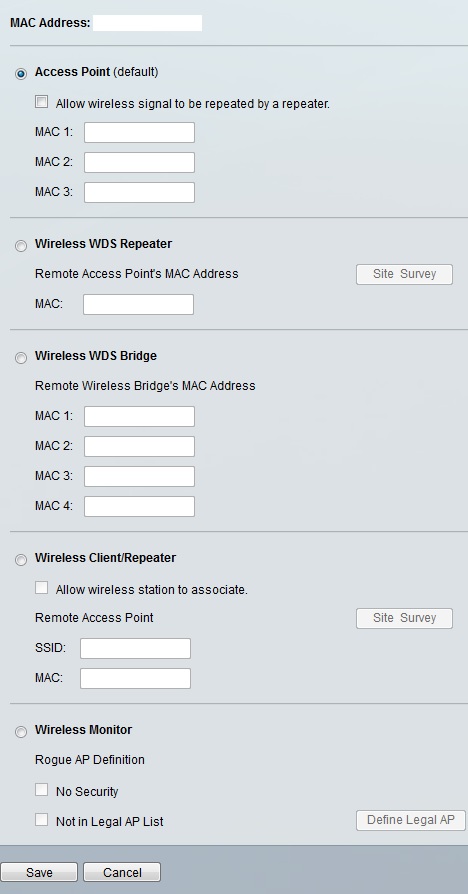468x894 pixels.
Task: Select the Access Point (default) radio button
Action: 21,74
